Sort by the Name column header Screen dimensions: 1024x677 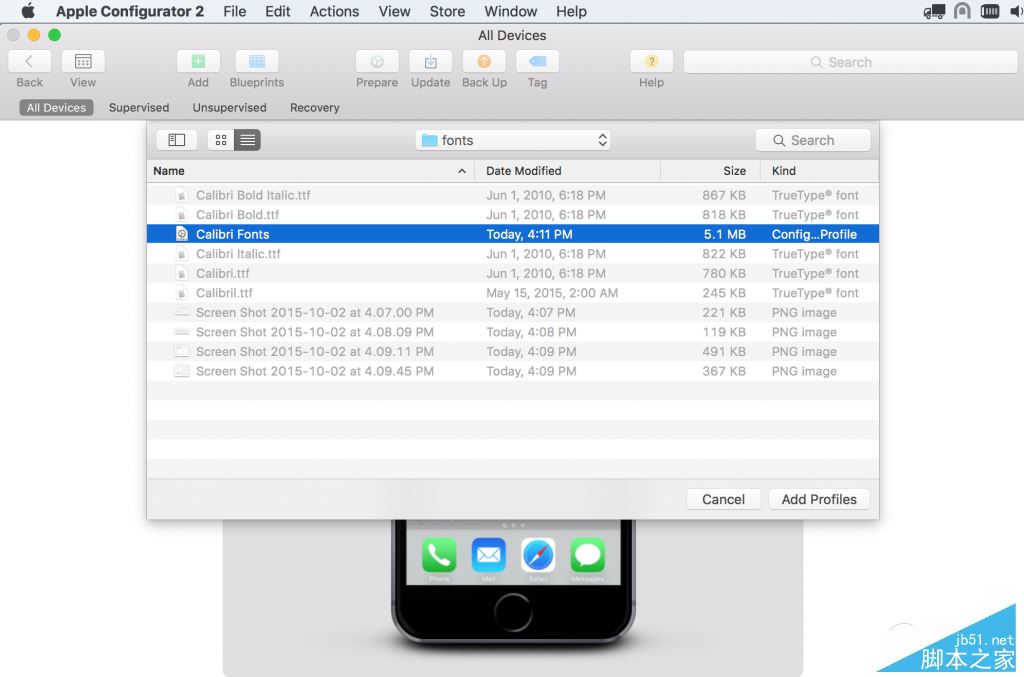pos(310,170)
